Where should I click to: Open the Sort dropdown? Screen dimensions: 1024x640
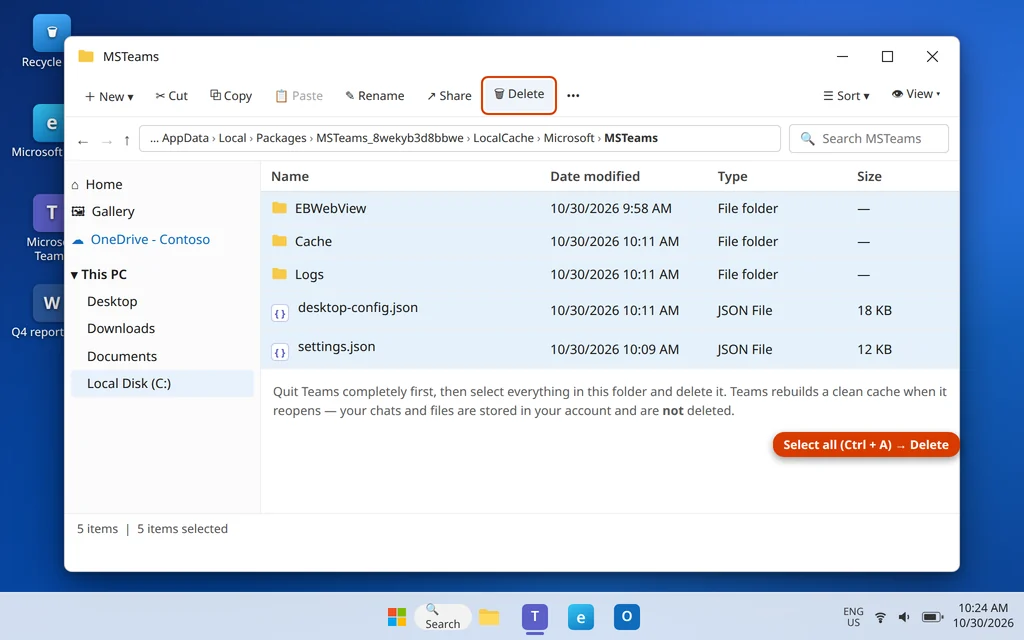tap(846, 96)
